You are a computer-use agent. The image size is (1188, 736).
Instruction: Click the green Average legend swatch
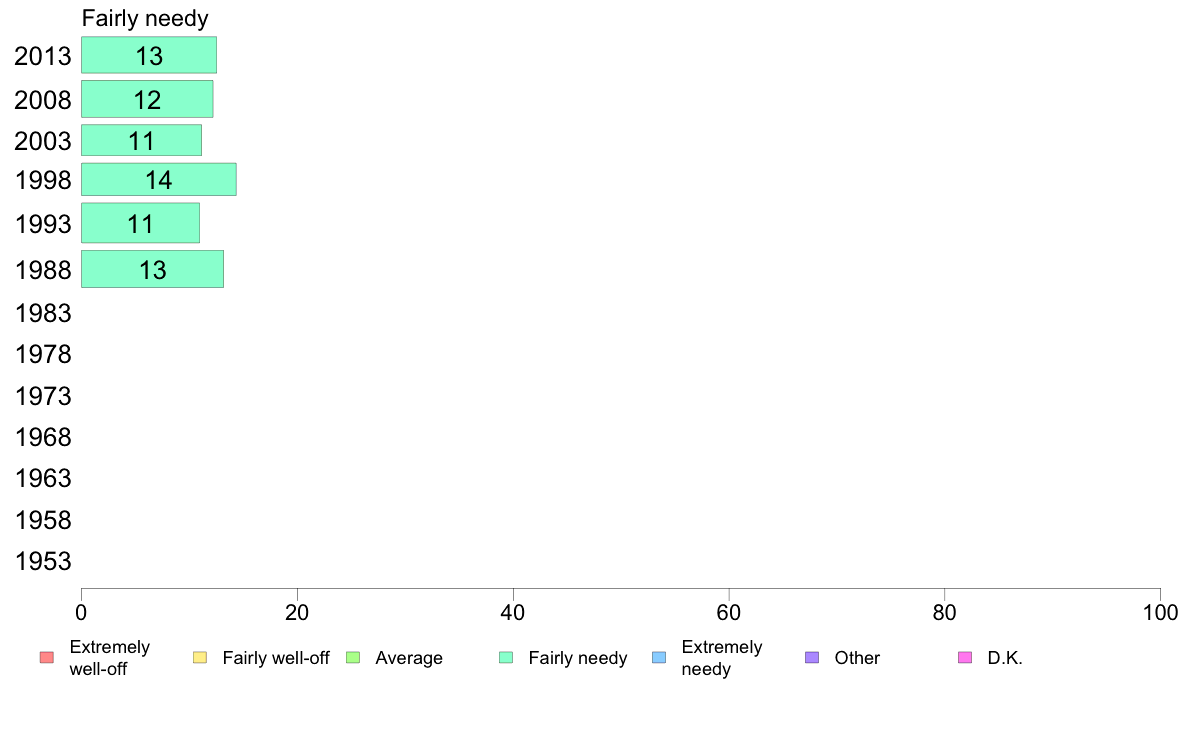(x=353, y=657)
